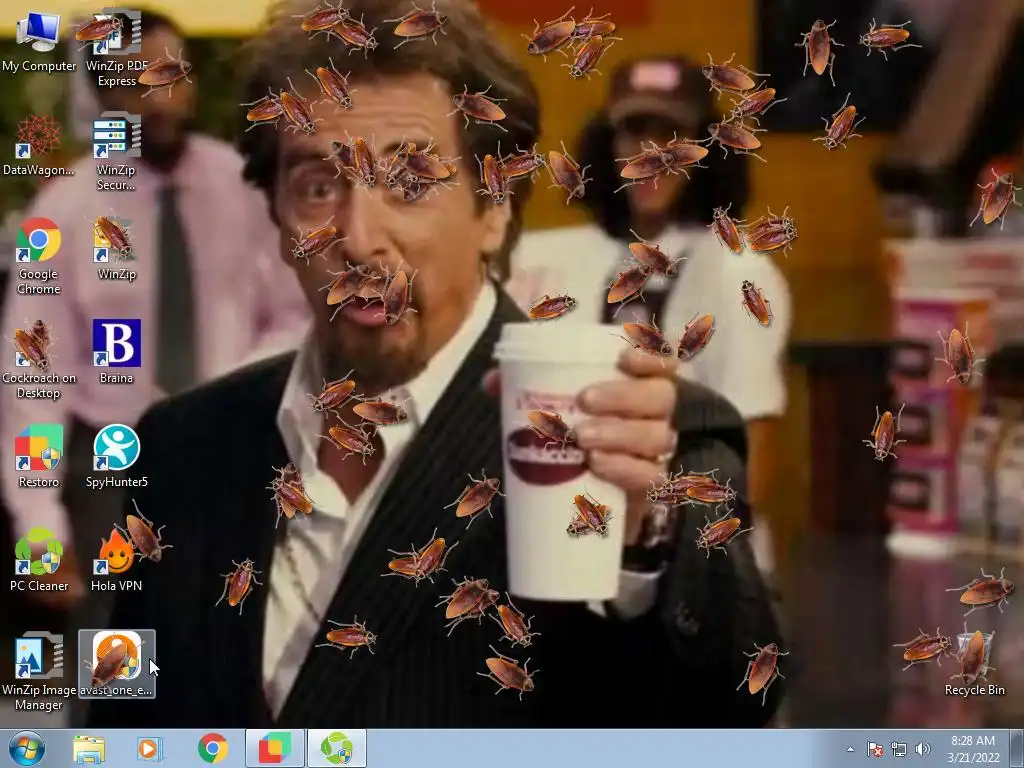Viewport: 1024px width, 768px height.
Task: Open the My Computer desktop icon
Action: pyautogui.click(x=39, y=42)
